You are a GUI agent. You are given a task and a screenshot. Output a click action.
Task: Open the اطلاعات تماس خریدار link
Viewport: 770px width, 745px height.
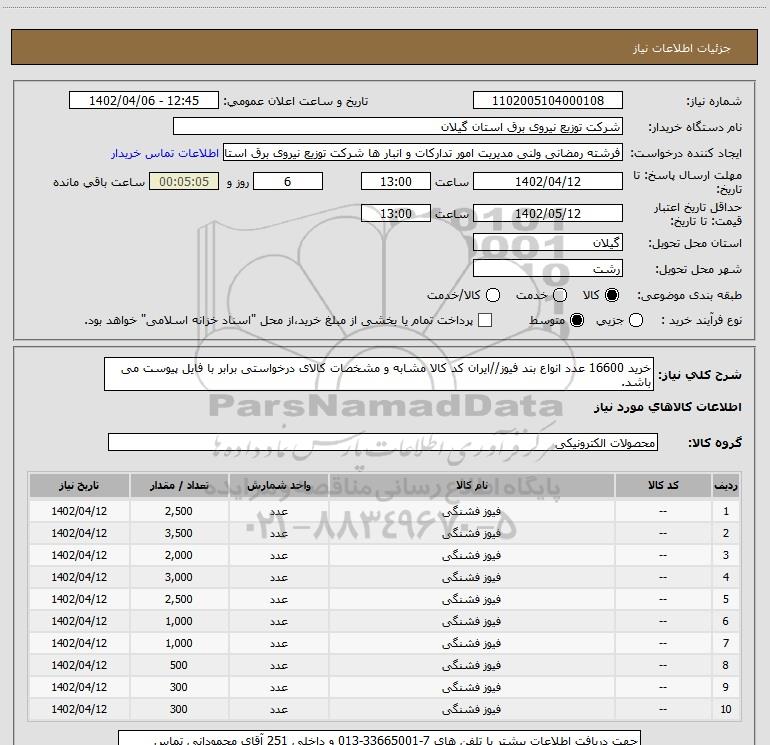point(165,153)
